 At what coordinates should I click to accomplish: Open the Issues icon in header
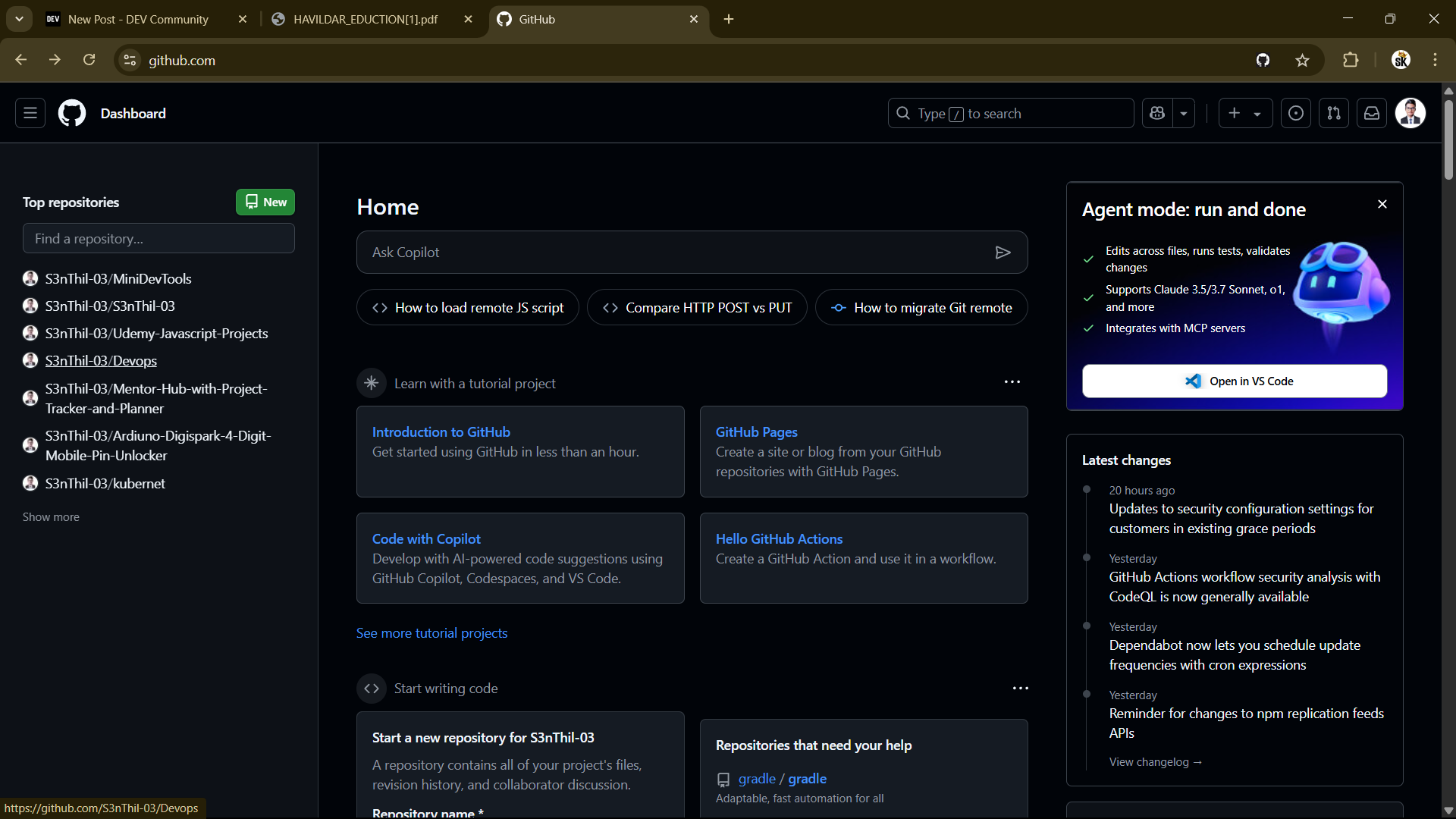point(1296,113)
